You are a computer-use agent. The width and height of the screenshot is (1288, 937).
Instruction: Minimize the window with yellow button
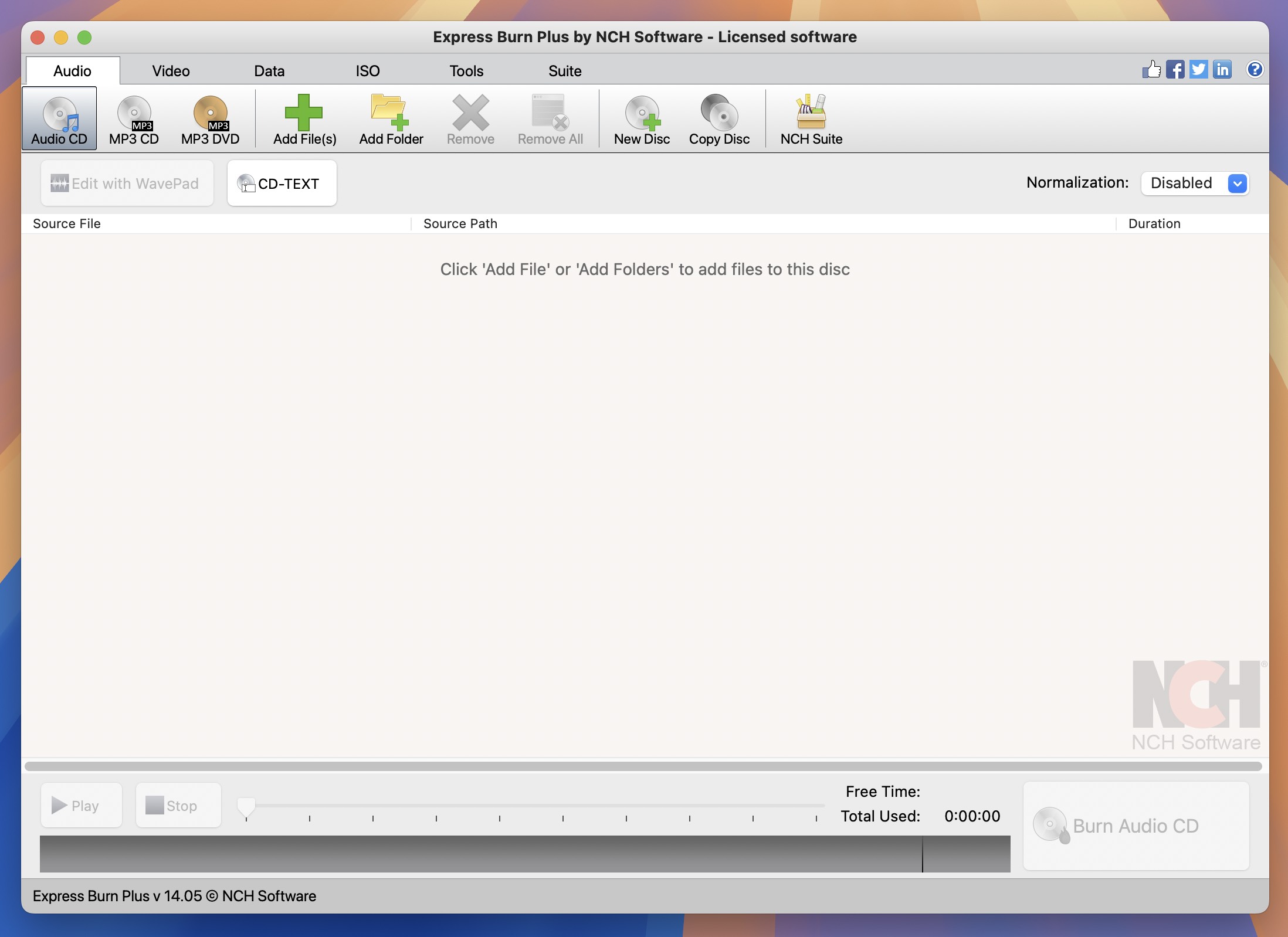click(x=61, y=38)
